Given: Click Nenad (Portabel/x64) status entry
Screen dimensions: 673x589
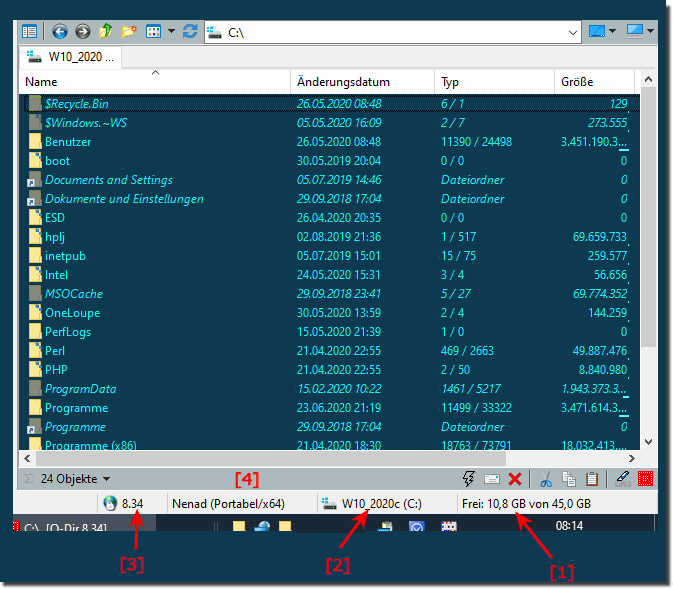Looking at the screenshot, I should tap(228, 504).
